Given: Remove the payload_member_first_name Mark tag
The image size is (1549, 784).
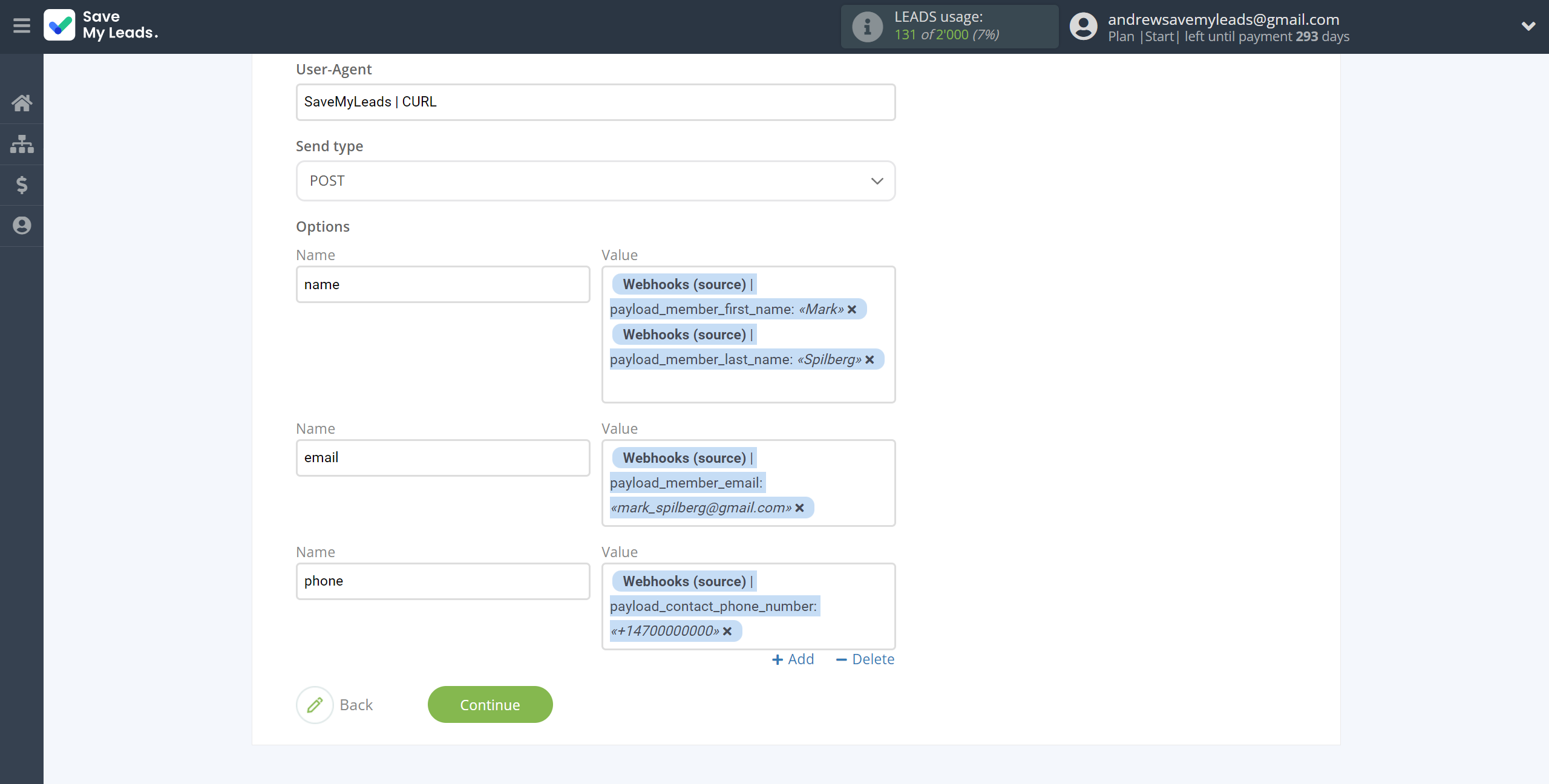Looking at the screenshot, I should tap(852, 309).
